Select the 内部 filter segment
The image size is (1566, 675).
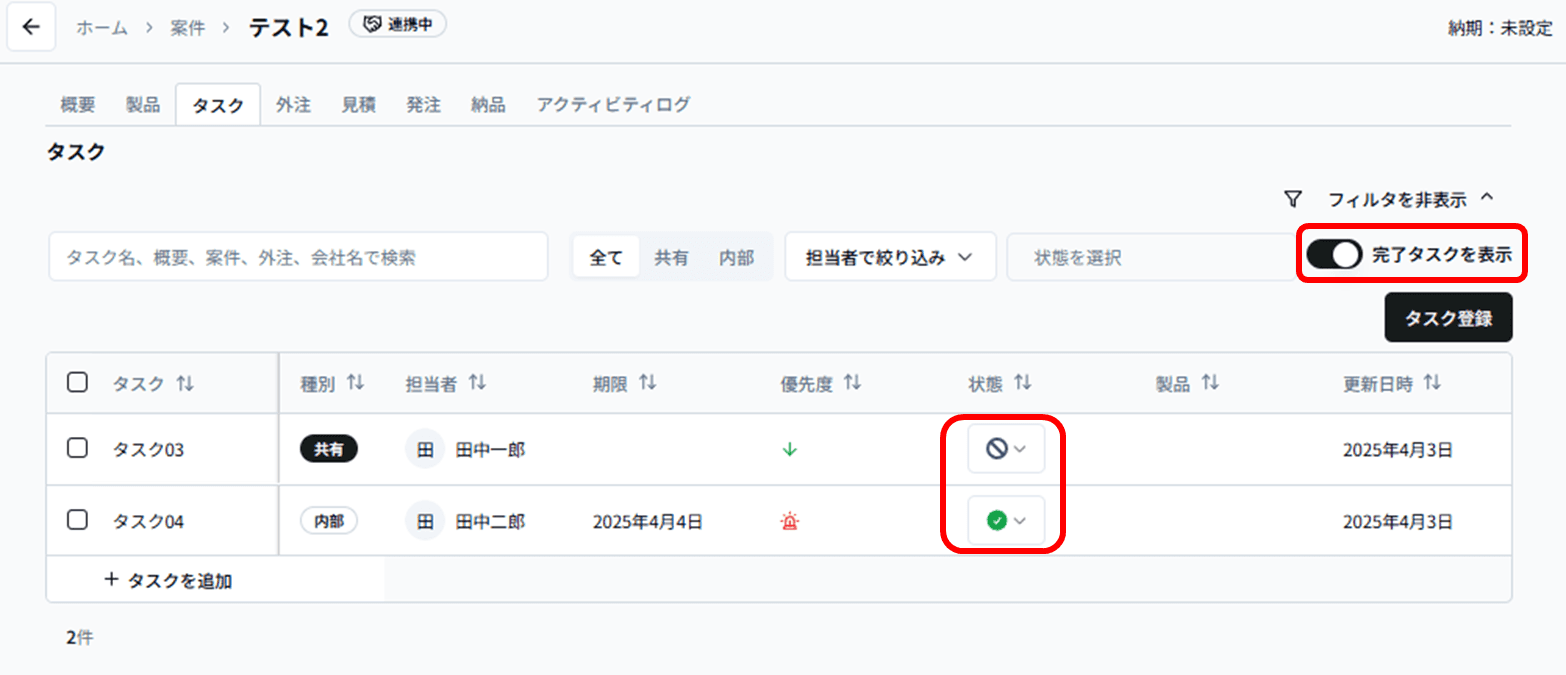click(x=739, y=256)
